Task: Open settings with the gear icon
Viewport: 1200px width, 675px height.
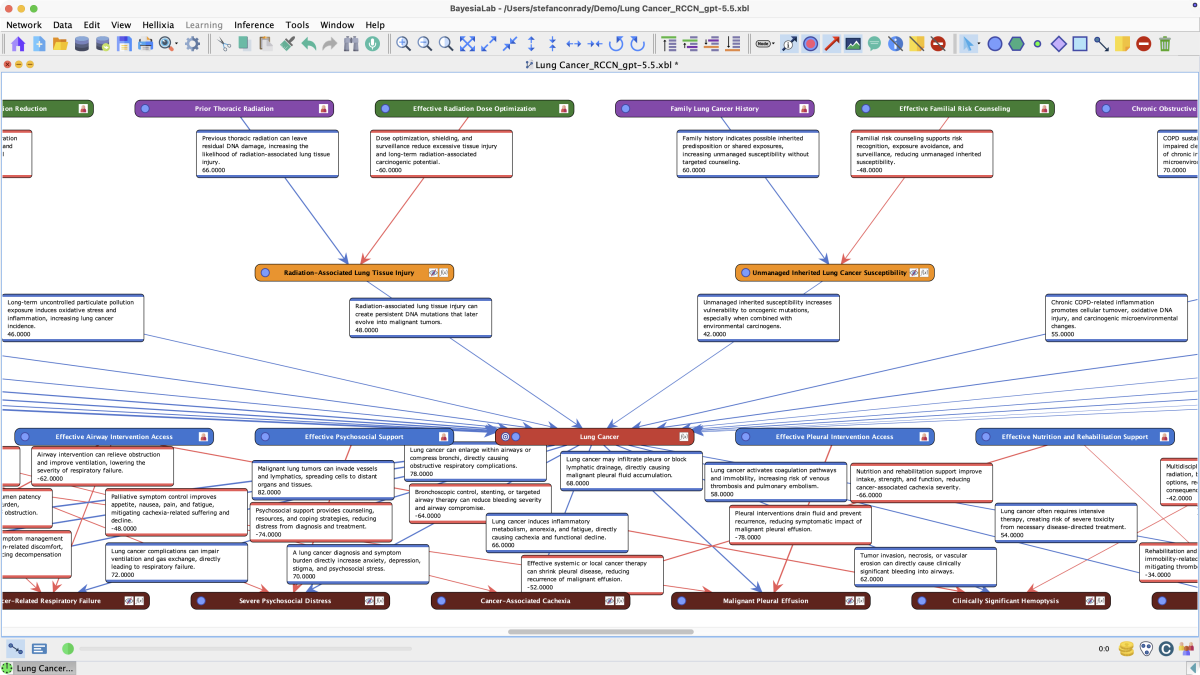Action: pos(193,44)
